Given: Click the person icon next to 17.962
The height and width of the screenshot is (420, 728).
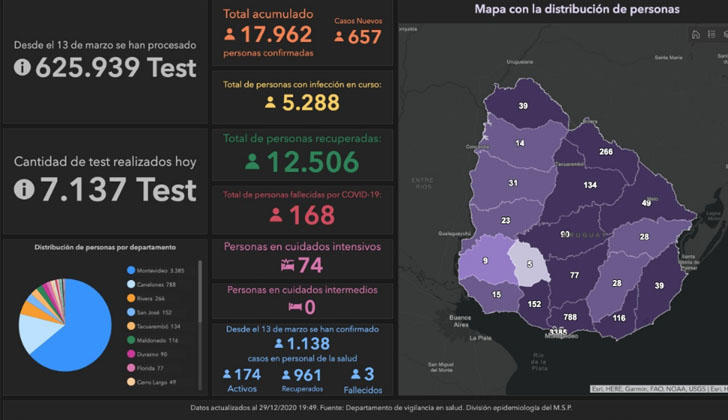Looking at the screenshot, I should pos(229,34).
